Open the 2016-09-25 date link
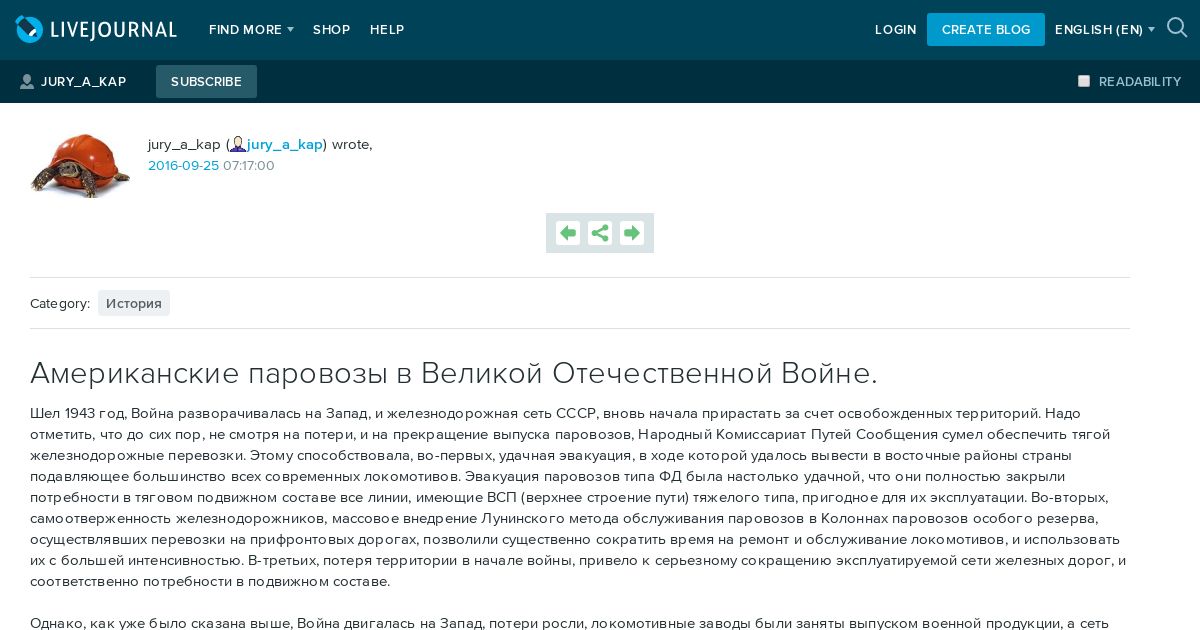 (x=183, y=166)
